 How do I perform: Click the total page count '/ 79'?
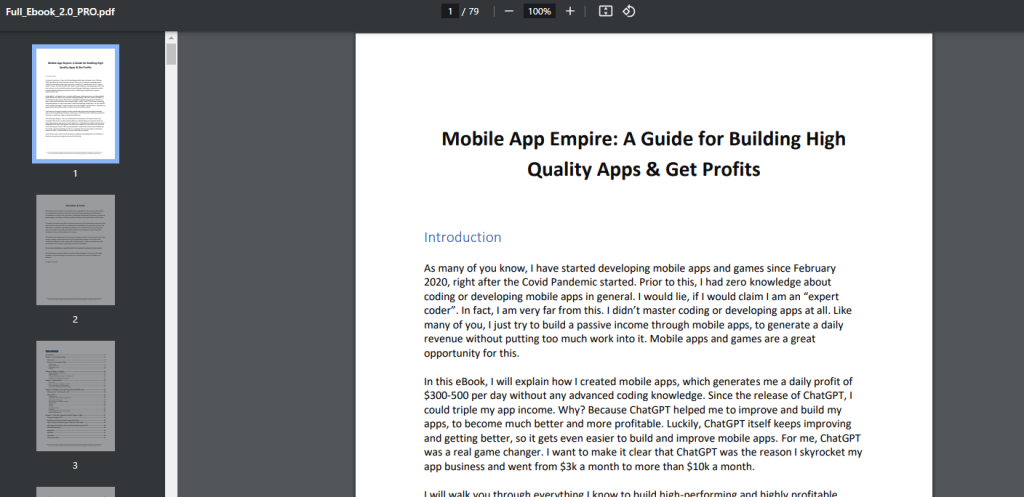tap(471, 11)
